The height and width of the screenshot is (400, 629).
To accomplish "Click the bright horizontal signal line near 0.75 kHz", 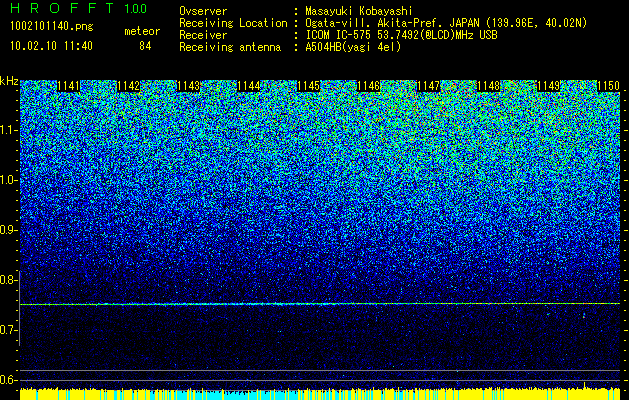I will click(320, 304).
